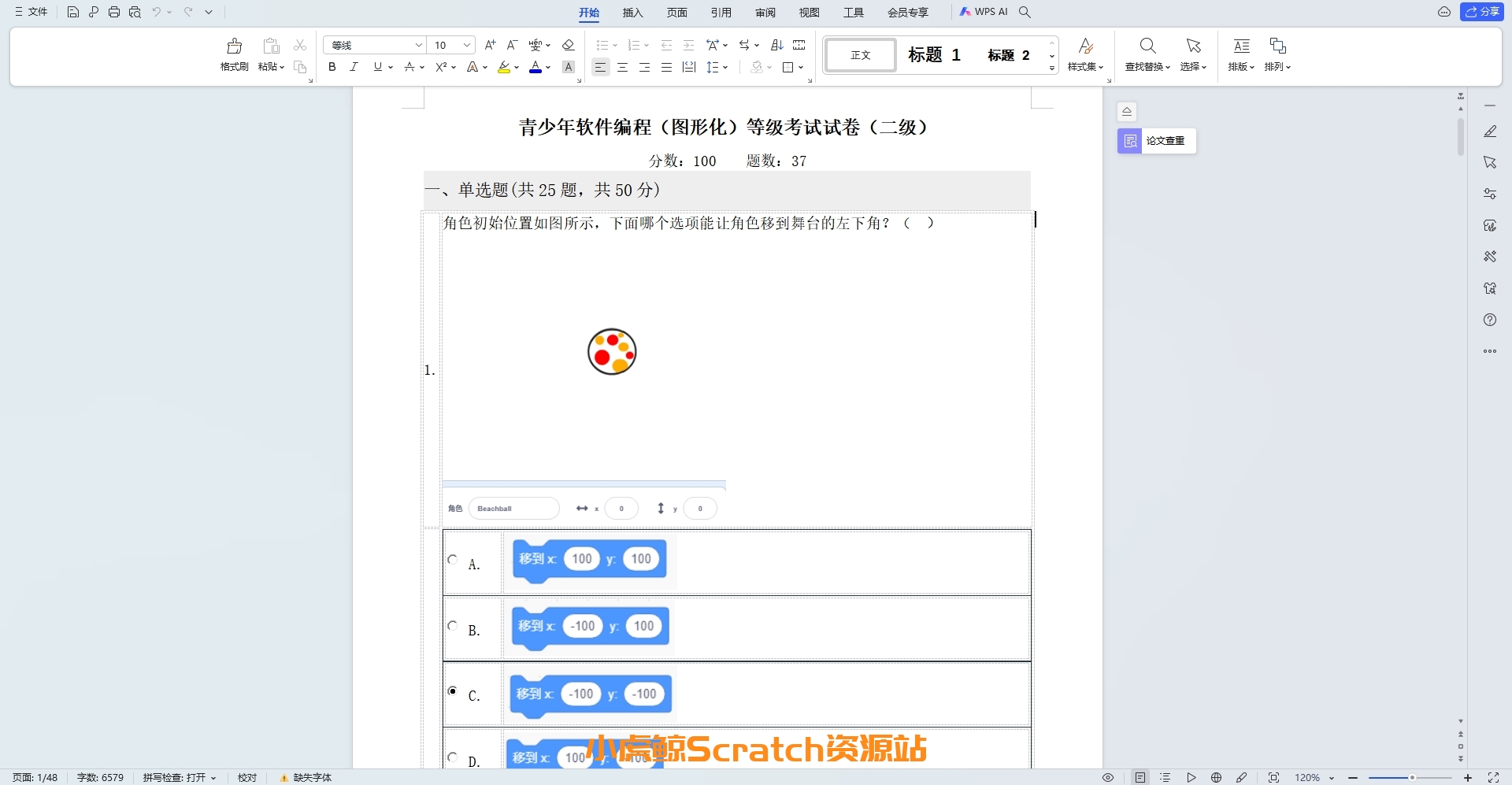Click the Clear Formatting eraser icon
The height and width of the screenshot is (785, 1512).
569,45
